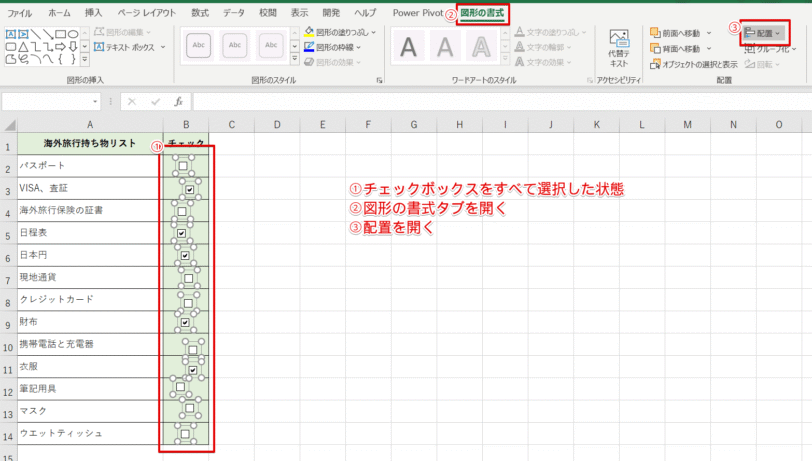Open the グループ化 dropdown
The width and height of the screenshot is (812, 461).
(x=770, y=49)
